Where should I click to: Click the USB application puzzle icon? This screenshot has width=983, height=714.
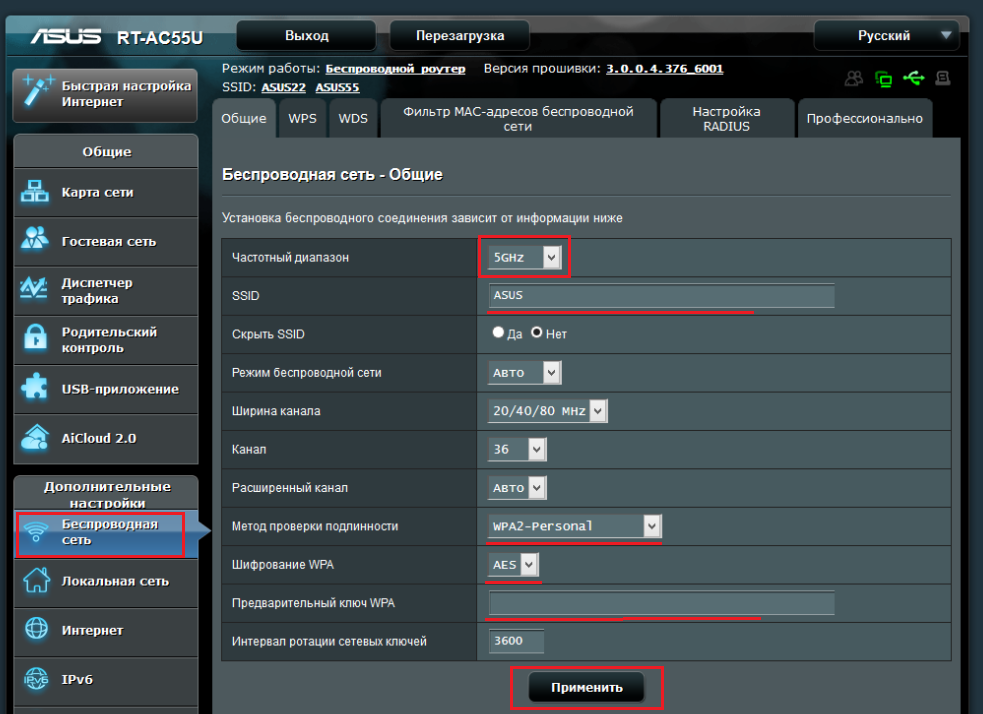36,389
